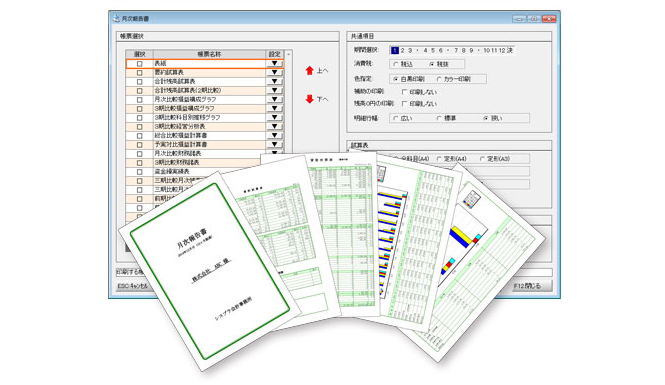Tick checkbox for 3期比較経営分析表
The width and height of the screenshot is (665, 385).
point(139,127)
